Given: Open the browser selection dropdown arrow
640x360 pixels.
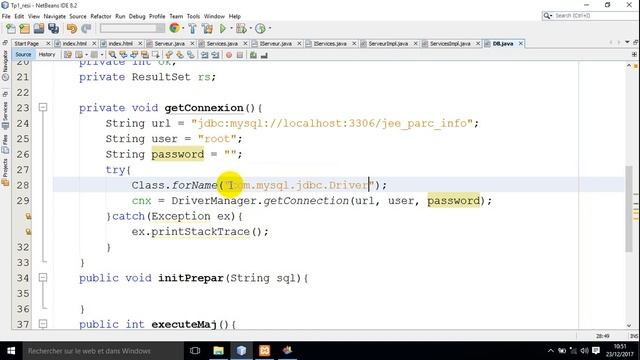Looking at the screenshot, I should click(x=183, y=29).
